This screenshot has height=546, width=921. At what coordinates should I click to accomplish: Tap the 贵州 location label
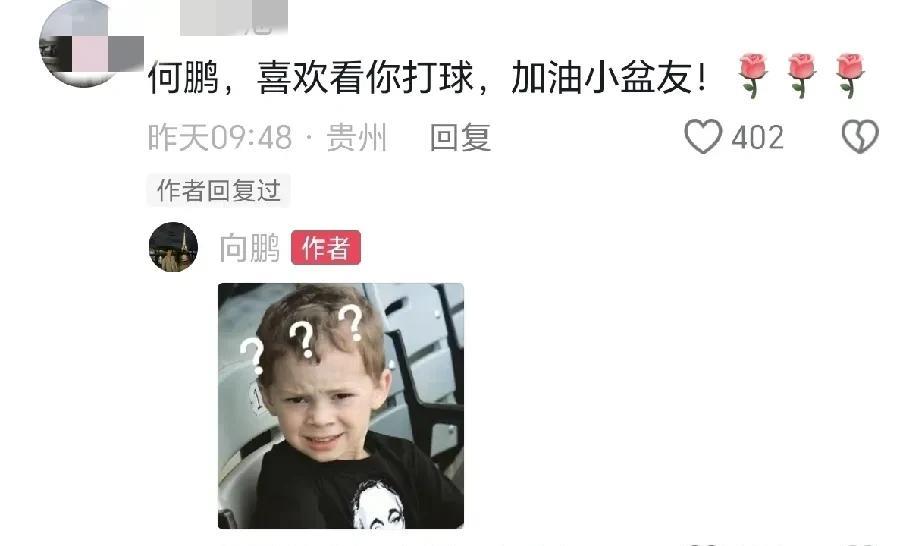(x=357, y=137)
